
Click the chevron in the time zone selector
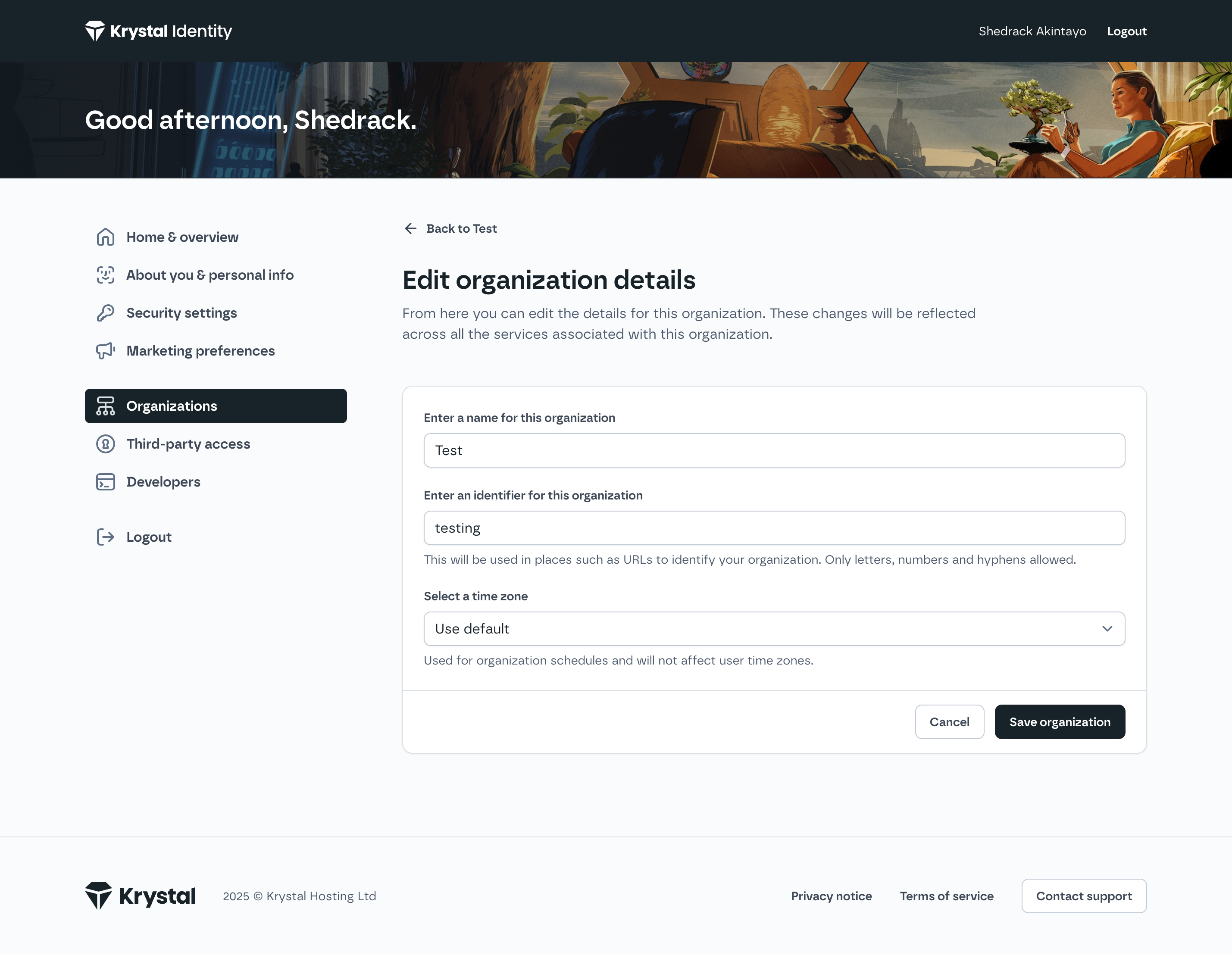pos(1107,629)
